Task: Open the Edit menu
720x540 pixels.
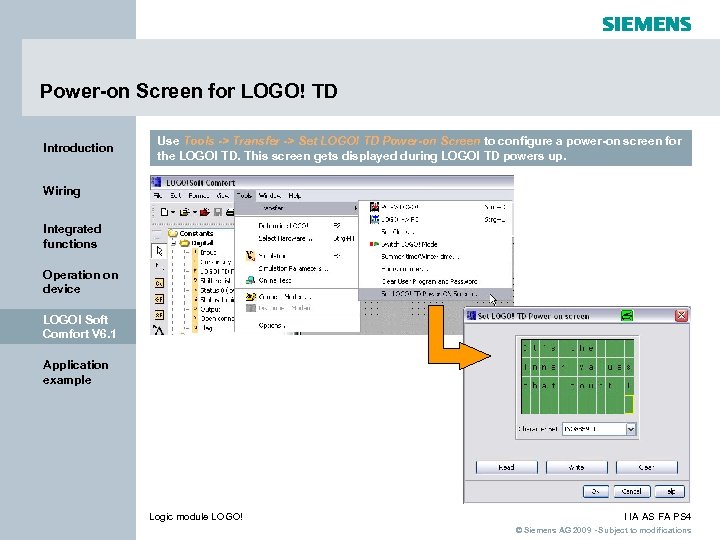Action: pyautogui.click(x=176, y=196)
